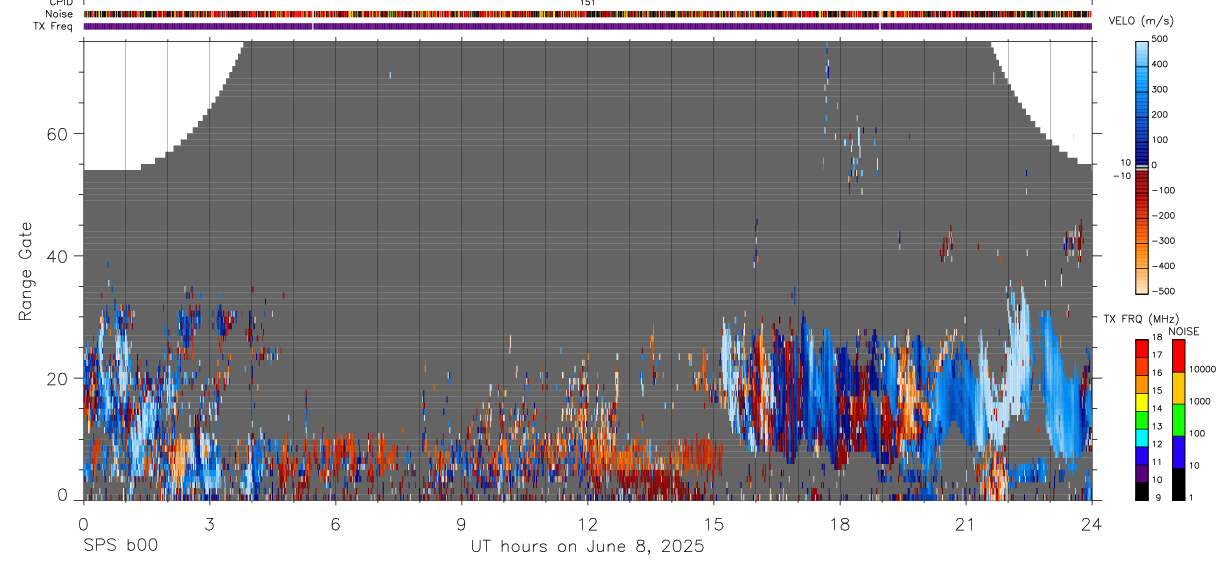Select the green 13-14 MHz frequency swatch
1228x567 pixels.
click(x=1142, y=420)
